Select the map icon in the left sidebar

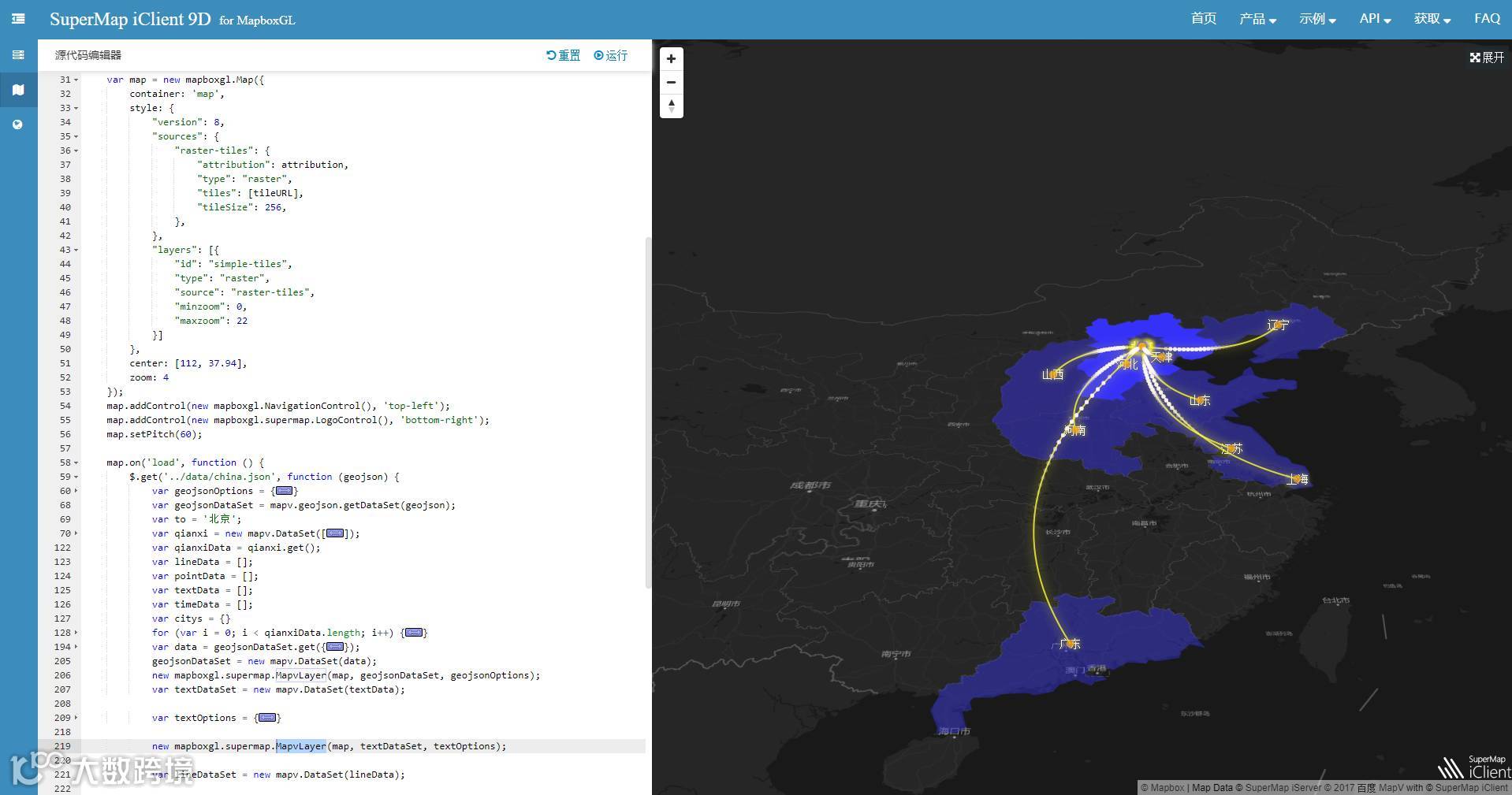pyautogui.click(x=18, y=90)
